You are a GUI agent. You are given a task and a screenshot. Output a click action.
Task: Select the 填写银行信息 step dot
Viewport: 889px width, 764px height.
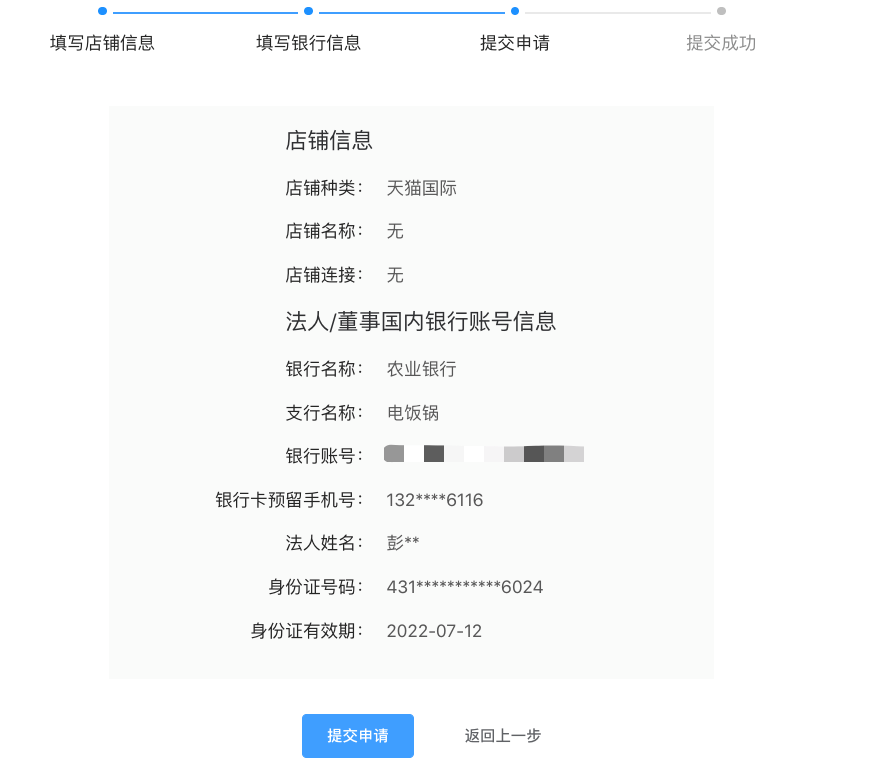(x=308, y=11)
